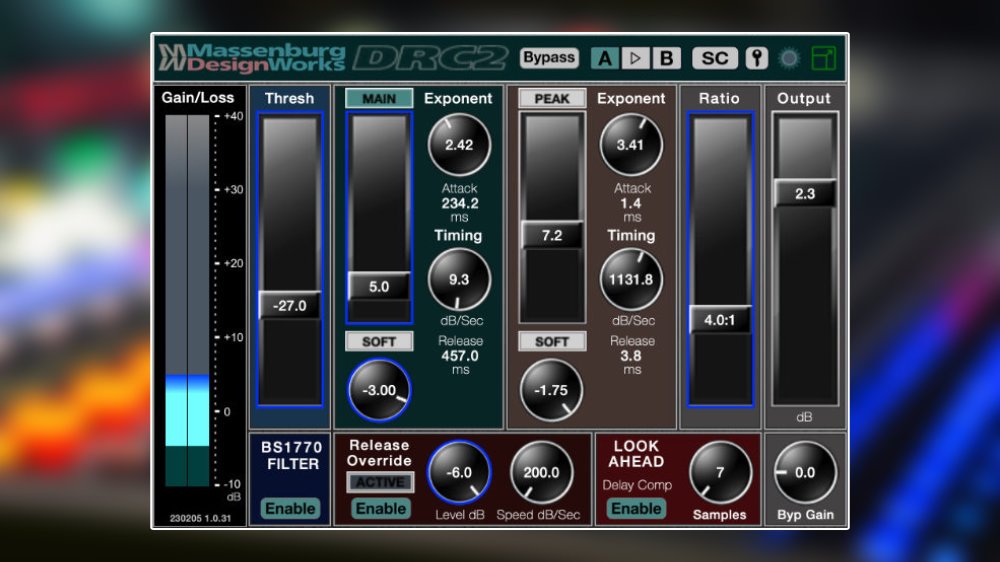The height and width of the screenshot is (562, 1000).
Task: Click MAIN Attack value 234.2
Action: click(460, 203)
